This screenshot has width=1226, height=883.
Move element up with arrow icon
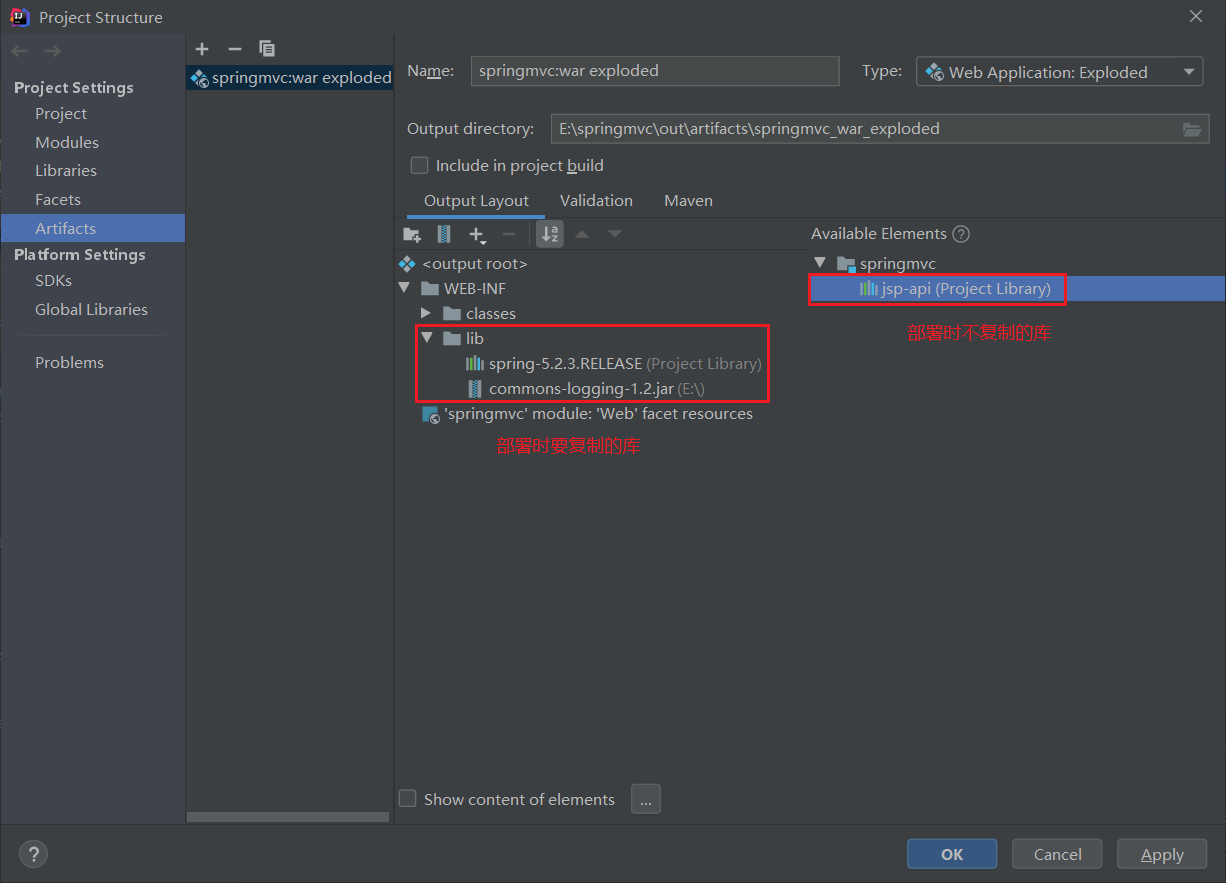(x=582, y=234)
